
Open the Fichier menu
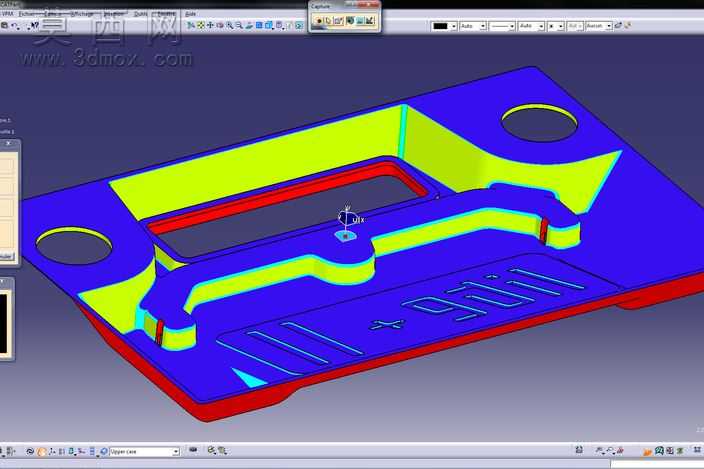coord(27,14)
